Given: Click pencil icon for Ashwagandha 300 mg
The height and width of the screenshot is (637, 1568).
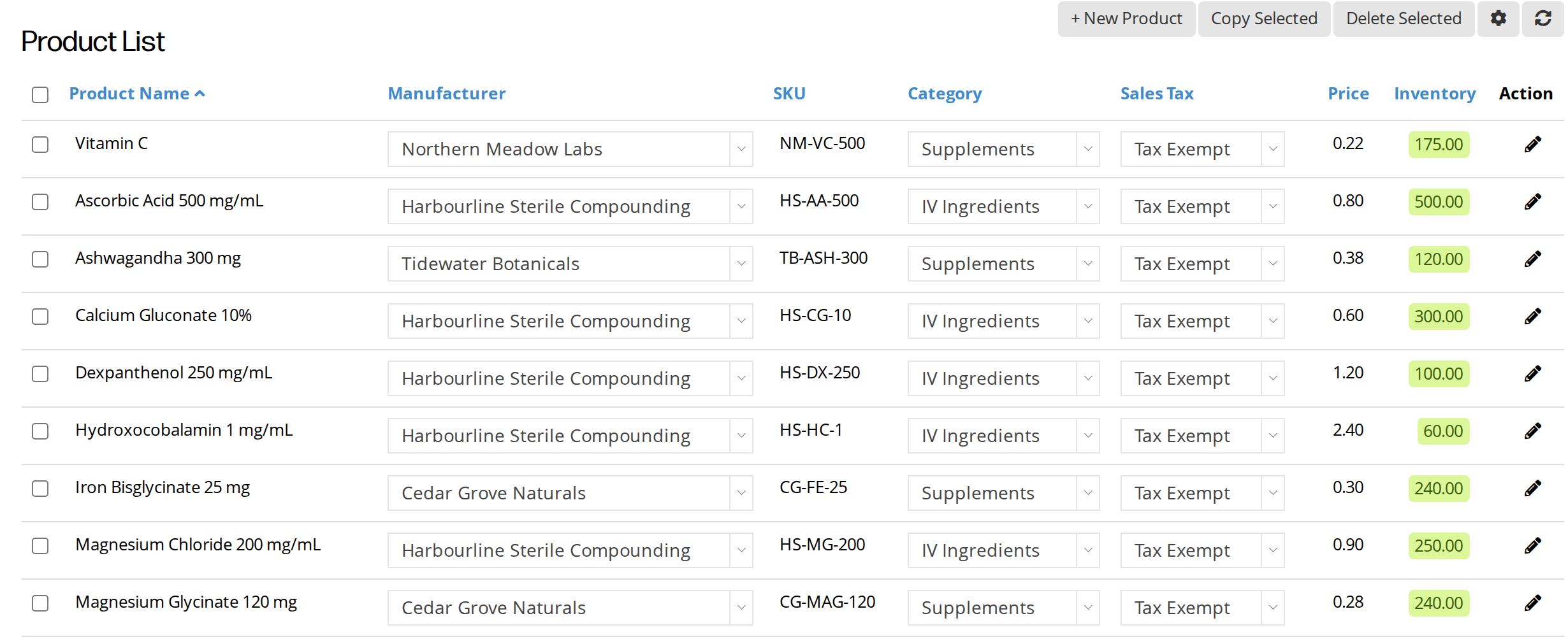Looking at the screenshot, I should click(x=1533, y=259).
